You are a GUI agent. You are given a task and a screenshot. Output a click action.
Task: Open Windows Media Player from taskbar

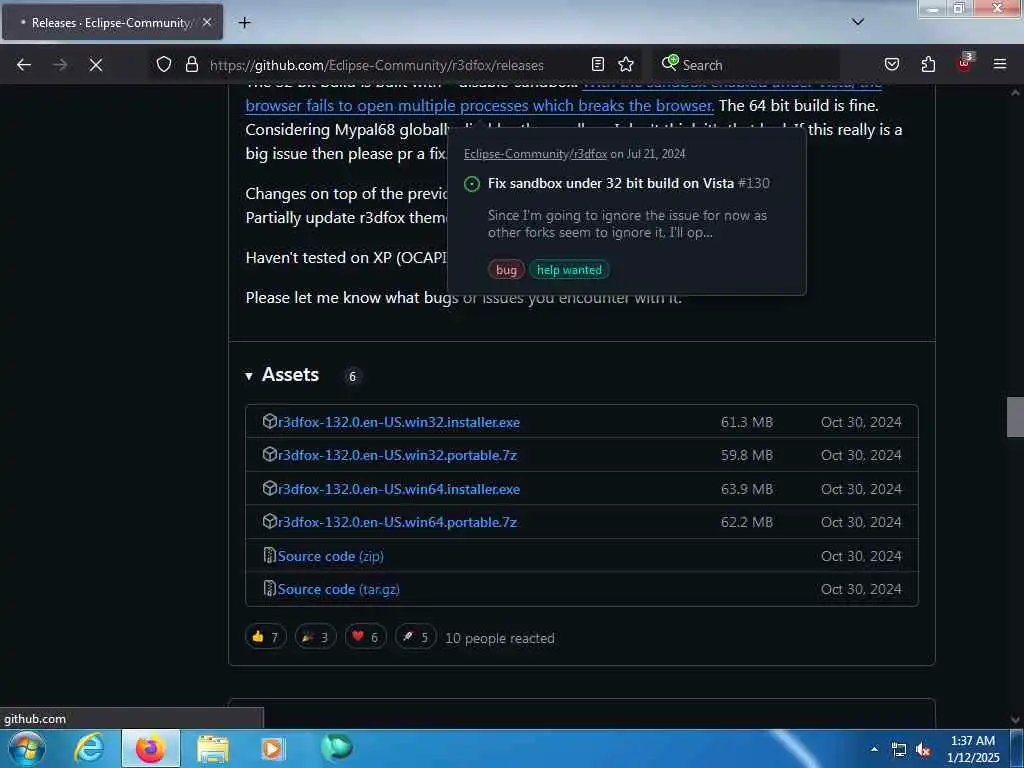(274, 748)
